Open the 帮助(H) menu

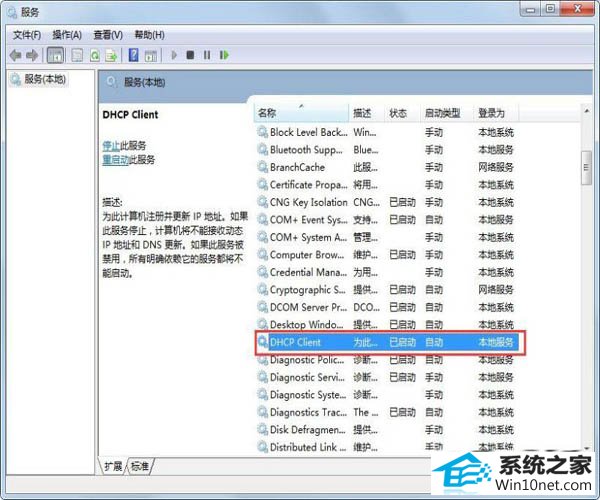150,35
